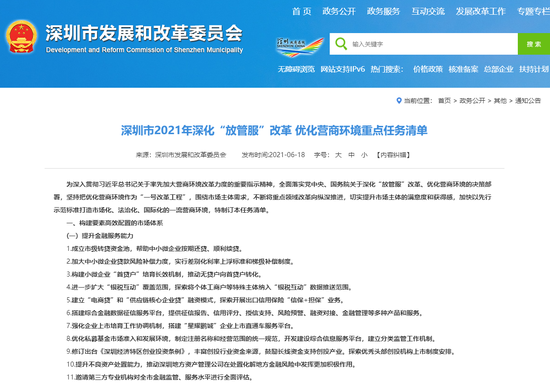Click English subtitle Development and Reform Commission
Image resolution: width=550 pixels, height=385 pixels.
(x=145, y=50)
